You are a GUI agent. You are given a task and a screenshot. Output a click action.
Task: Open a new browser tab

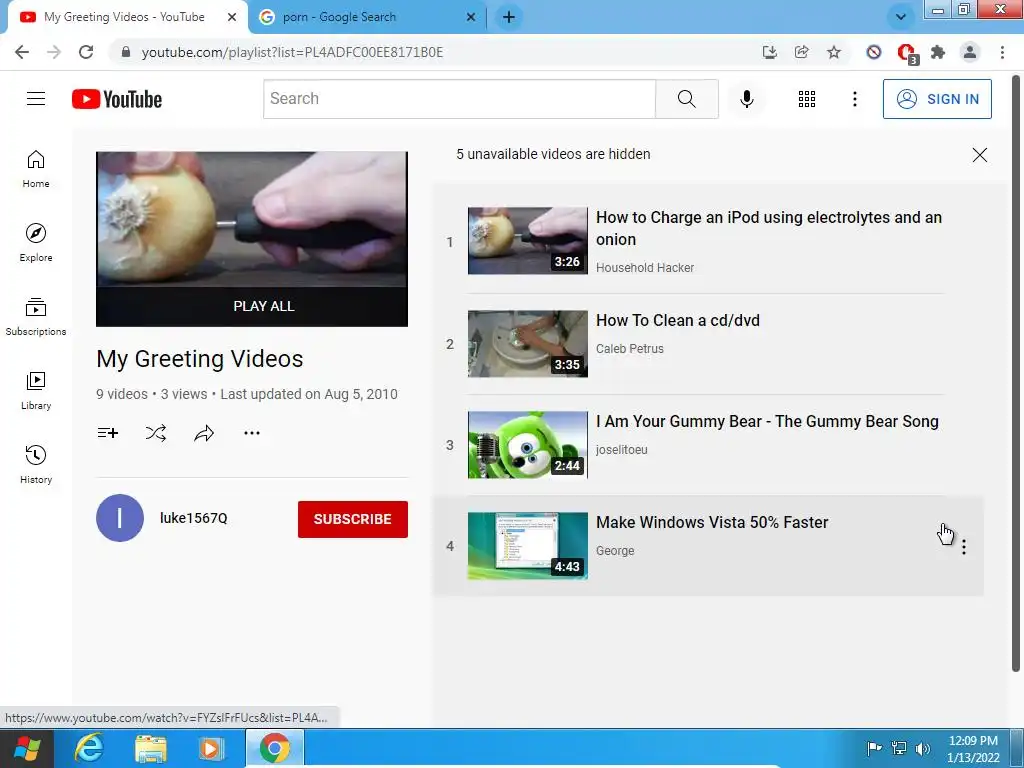[x=509, y=17]
